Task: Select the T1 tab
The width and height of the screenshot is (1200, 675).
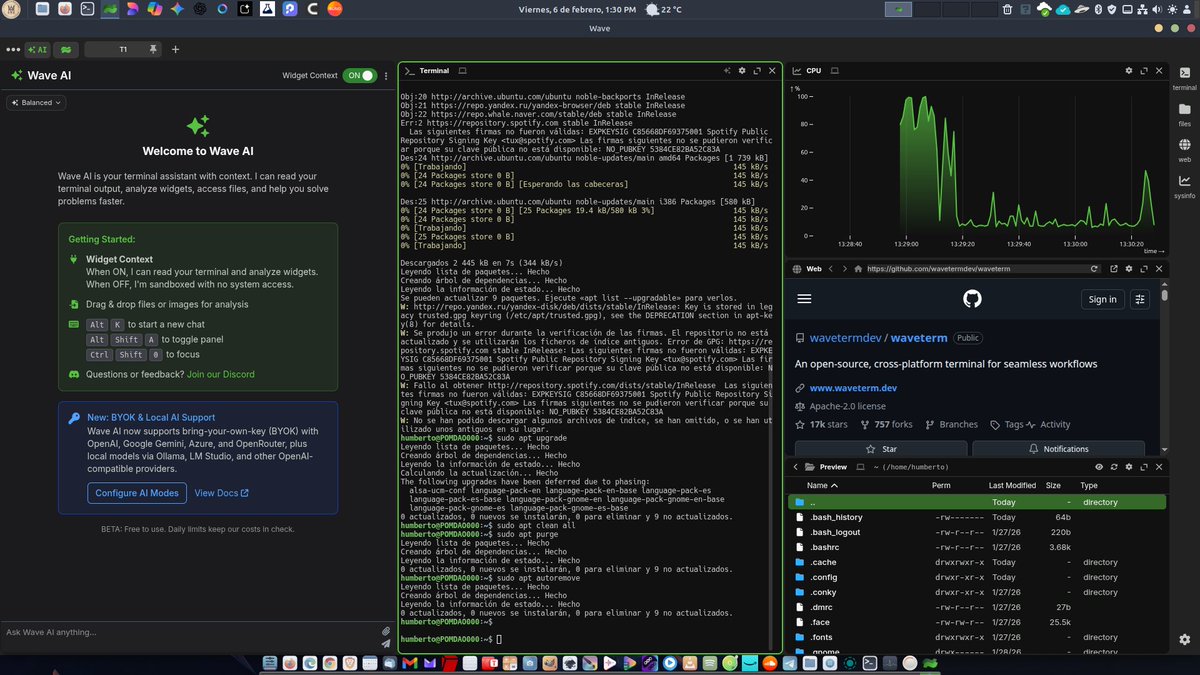Action: [x=123, y=49]
